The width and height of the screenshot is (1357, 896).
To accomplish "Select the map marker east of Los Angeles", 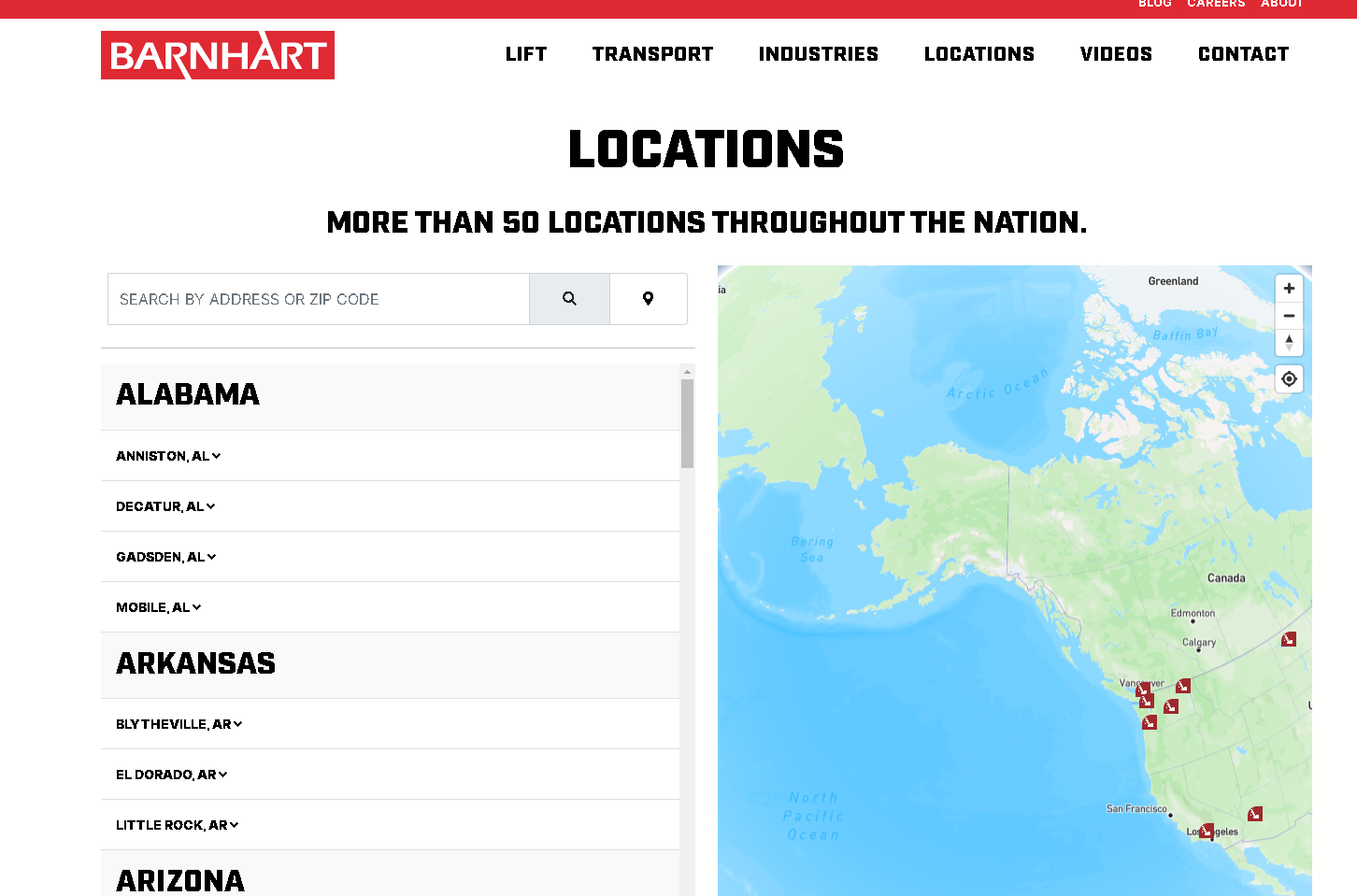I will pos(1255,814).
